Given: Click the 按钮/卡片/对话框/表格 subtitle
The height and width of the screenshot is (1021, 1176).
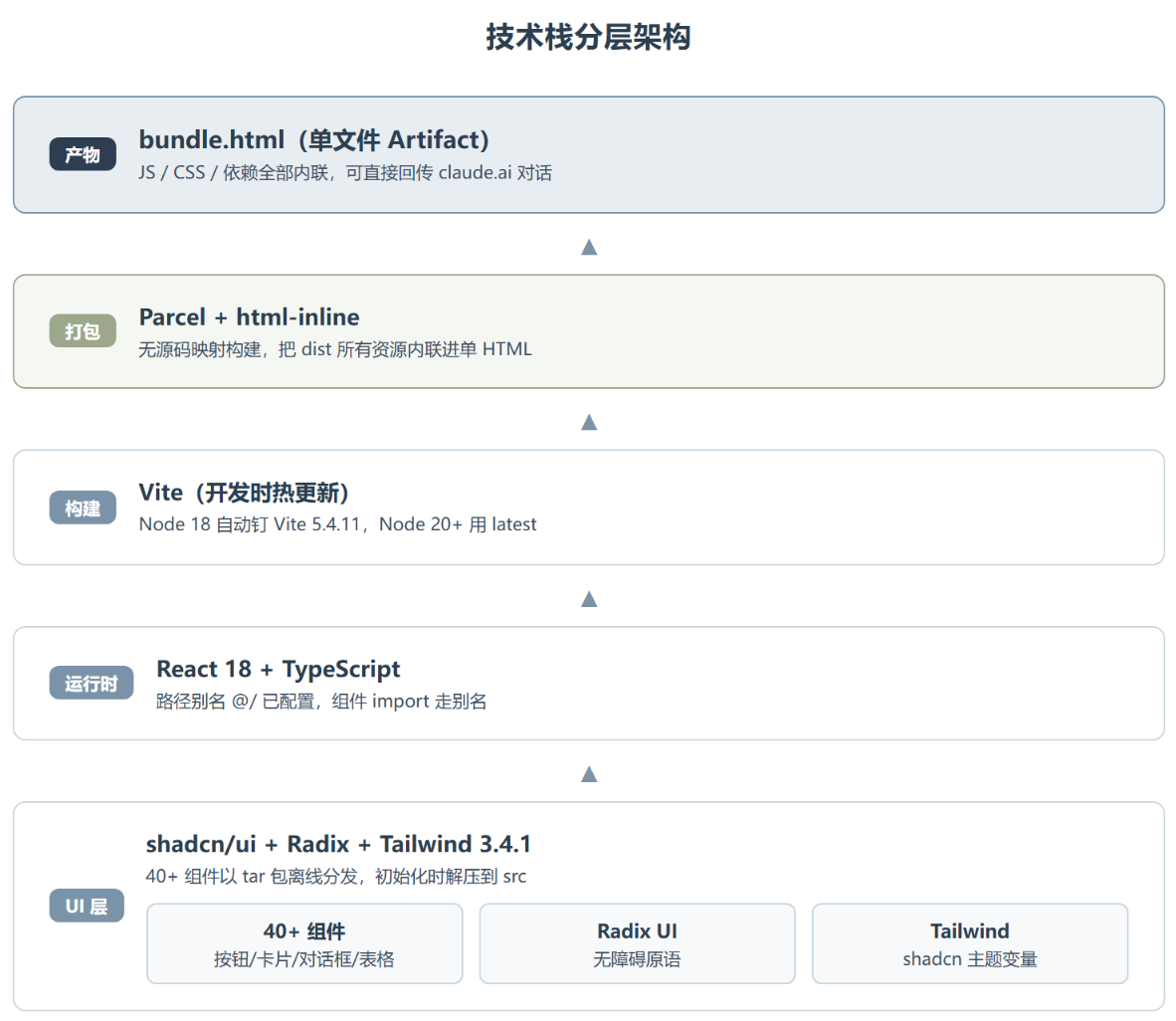Looking at the screenshot, I should point(304,959).
